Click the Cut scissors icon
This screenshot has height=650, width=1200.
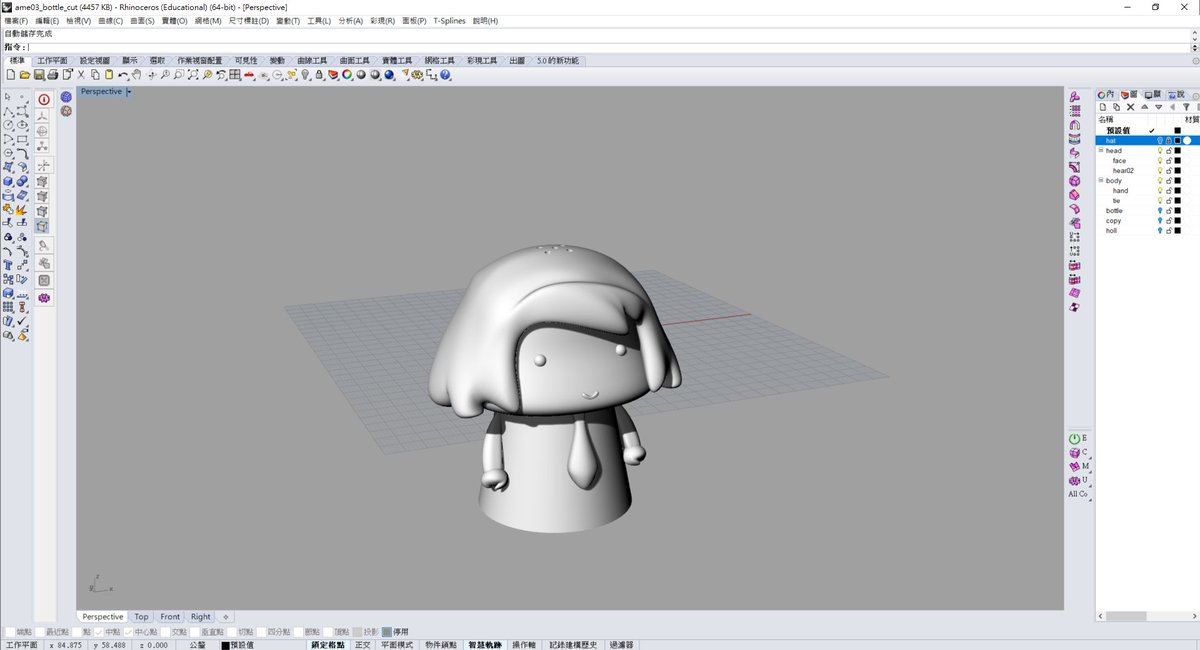point(81,74)
